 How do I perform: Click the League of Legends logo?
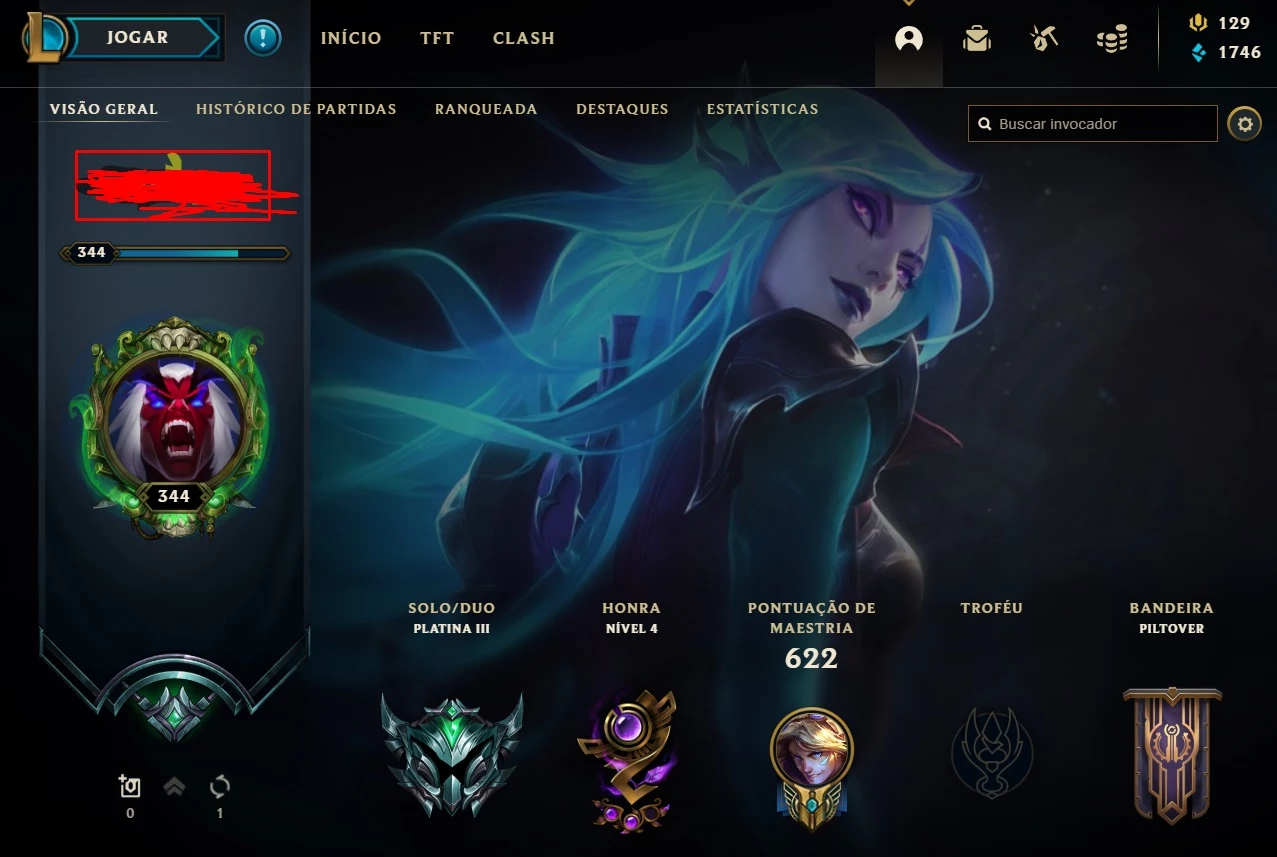(x=45, y=38)
